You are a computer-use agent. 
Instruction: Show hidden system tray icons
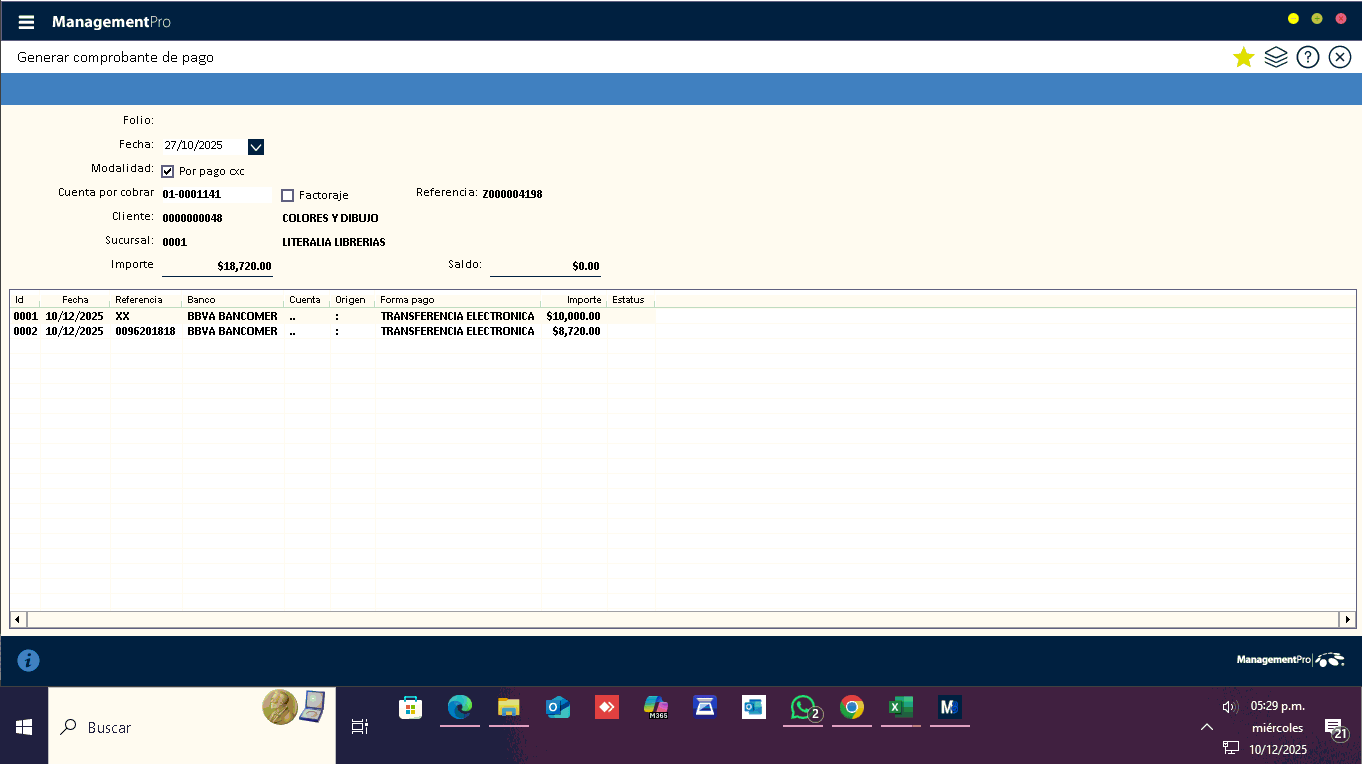(x=1207, y=727)
